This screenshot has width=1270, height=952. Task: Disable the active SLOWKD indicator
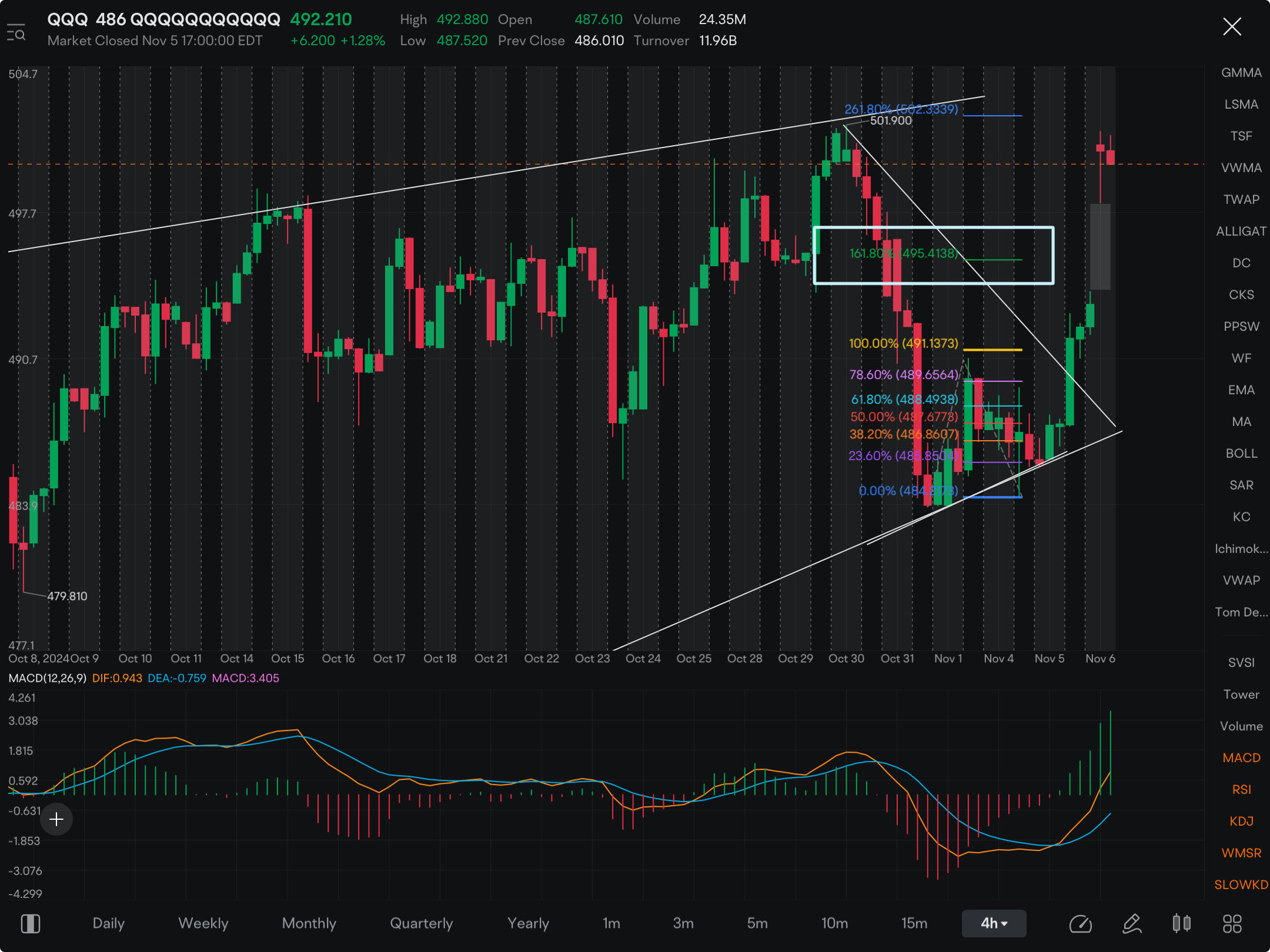coord(1241,885)
